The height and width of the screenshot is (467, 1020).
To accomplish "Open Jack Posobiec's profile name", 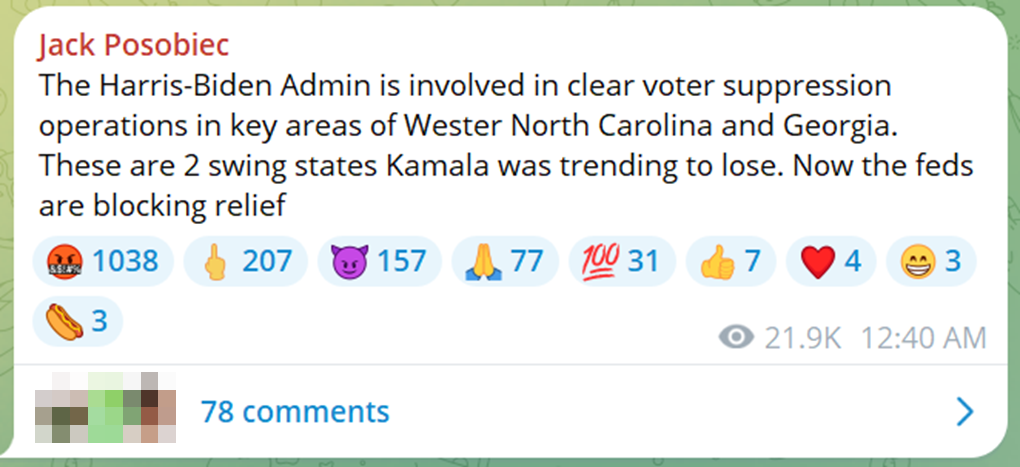I will click(x=133, y=46).
